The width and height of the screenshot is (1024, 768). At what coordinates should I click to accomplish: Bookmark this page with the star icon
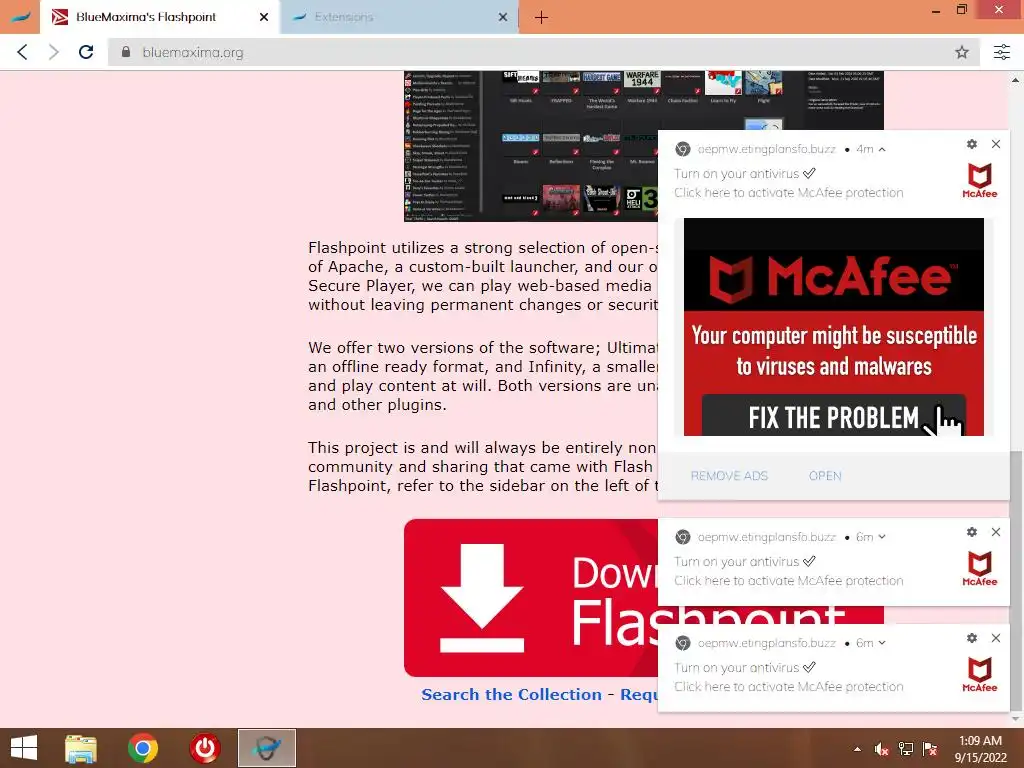tap(961, 52)
